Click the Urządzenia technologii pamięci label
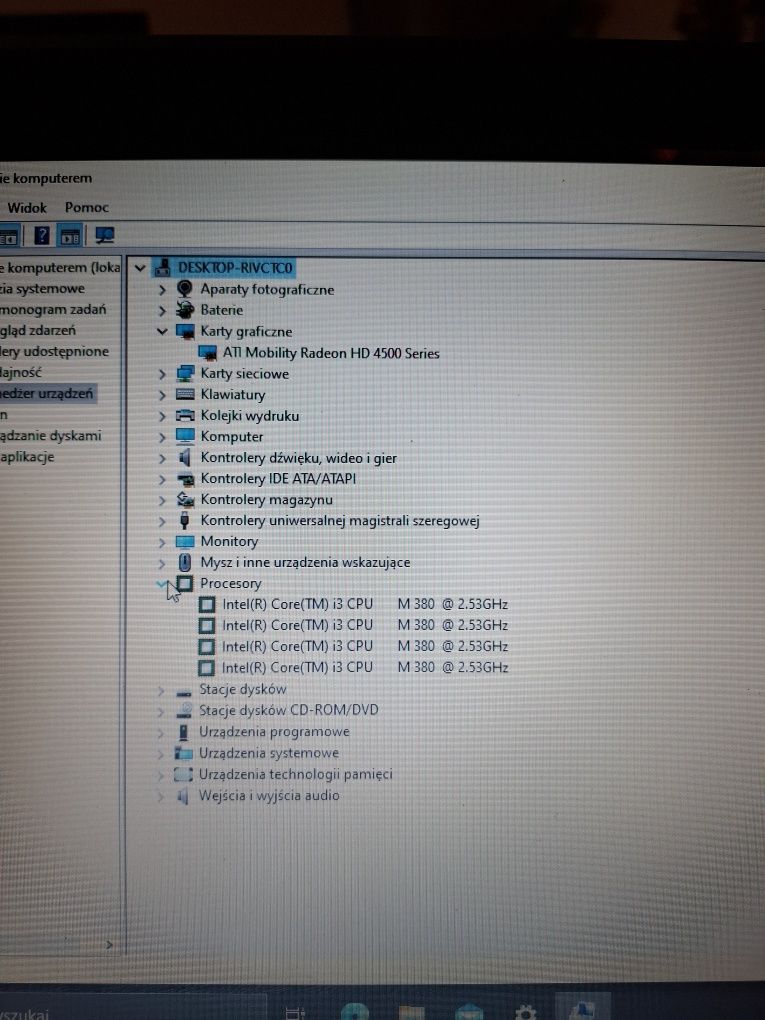This screenshot has height=1020, width=765. point(296,774)
